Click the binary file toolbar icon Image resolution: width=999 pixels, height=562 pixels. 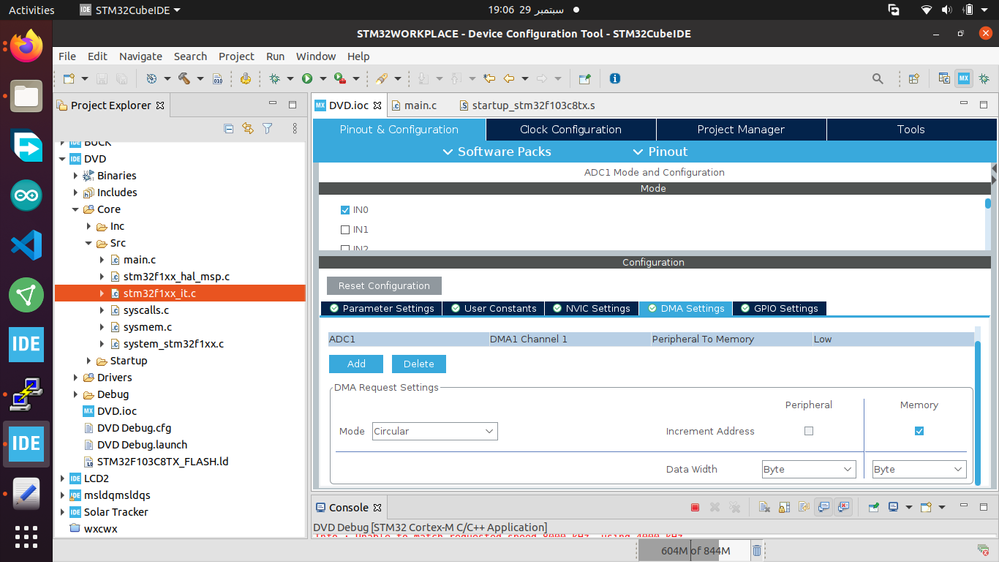217,78
